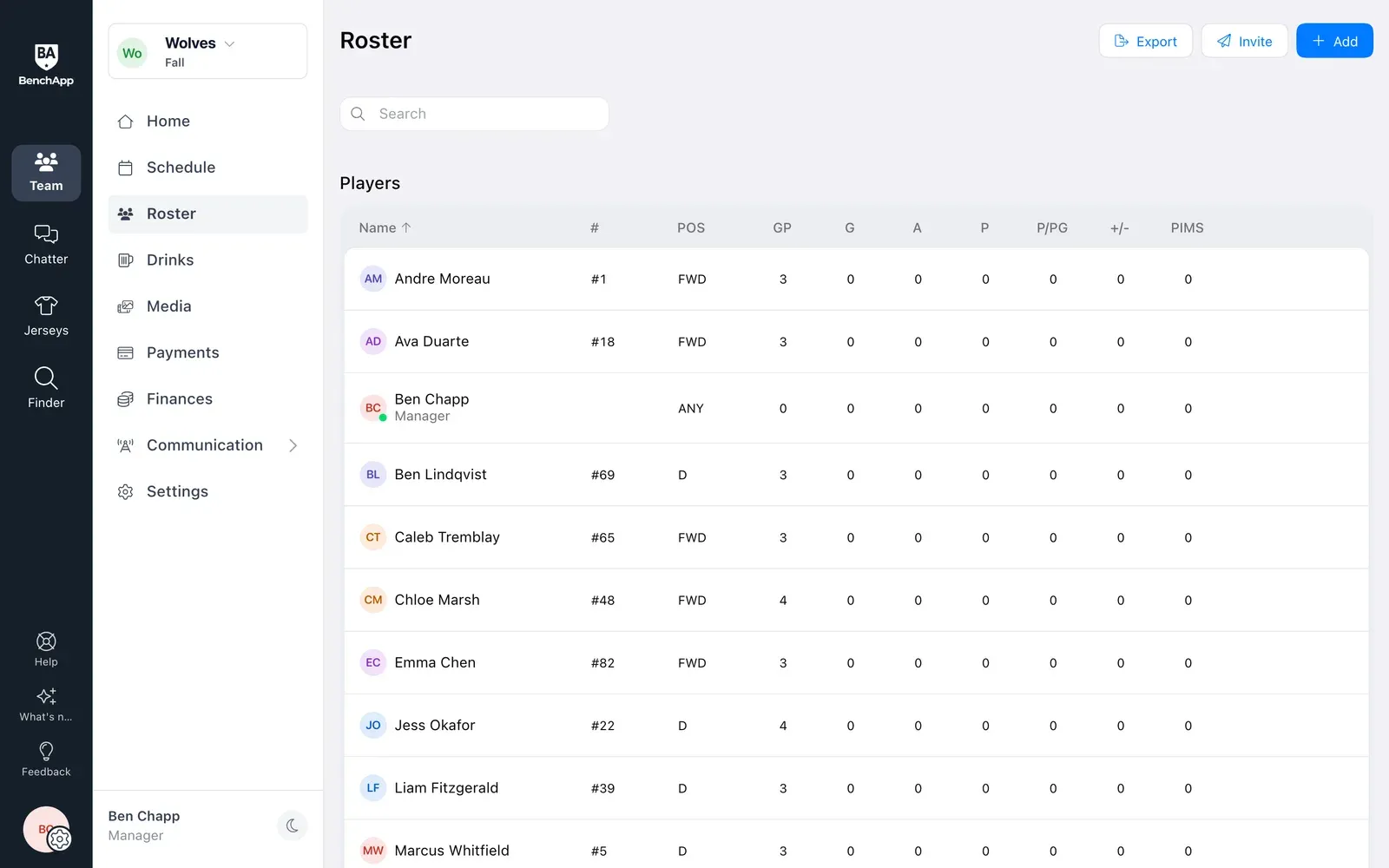Image resolution: width=1389 pixels, height=868 pixels.
Task: Open player Marcus Whitfield
Action: (451, 851)
